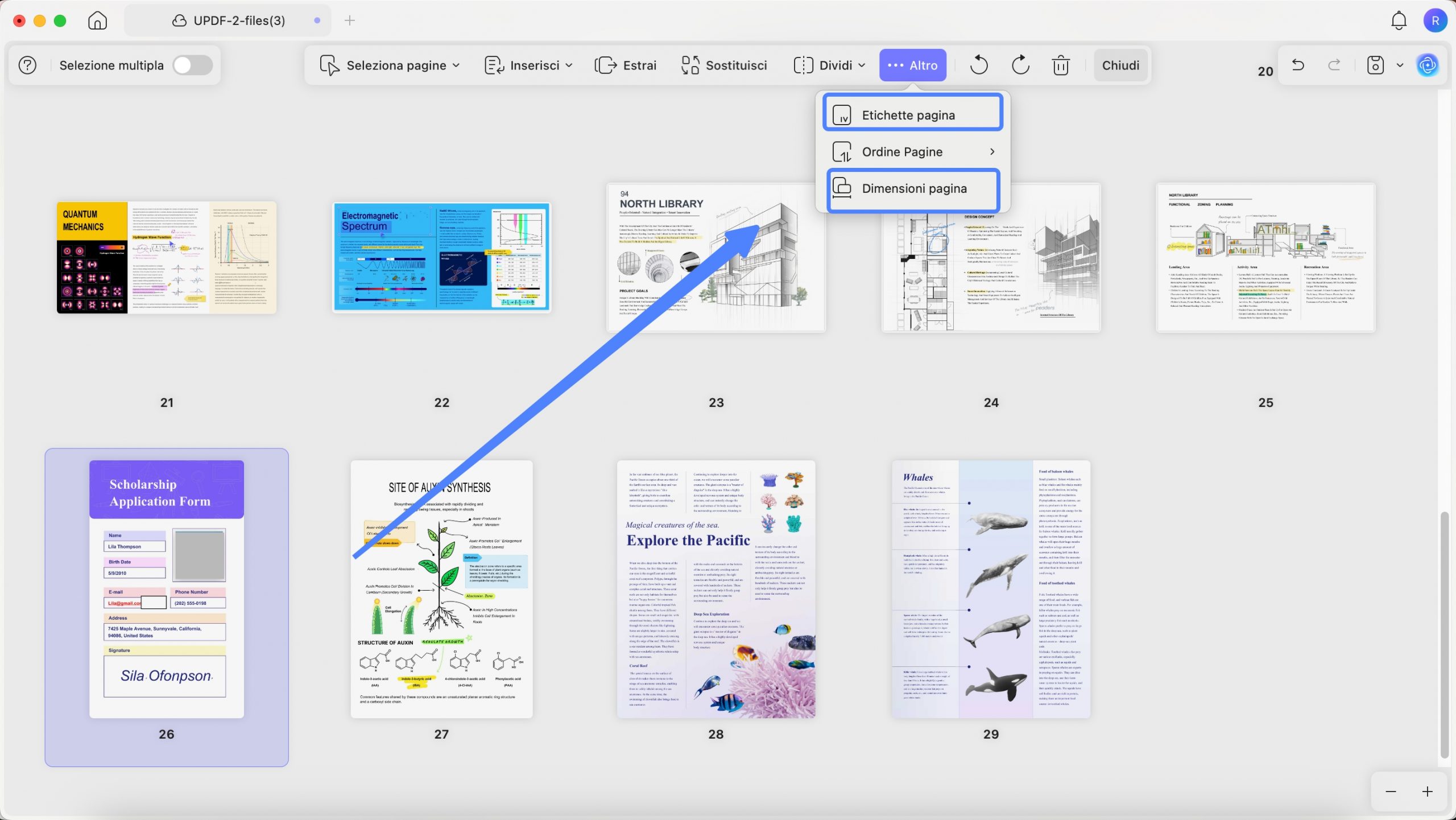Click the Estrai button
The image size is (1456, 820).
(625, 65)
